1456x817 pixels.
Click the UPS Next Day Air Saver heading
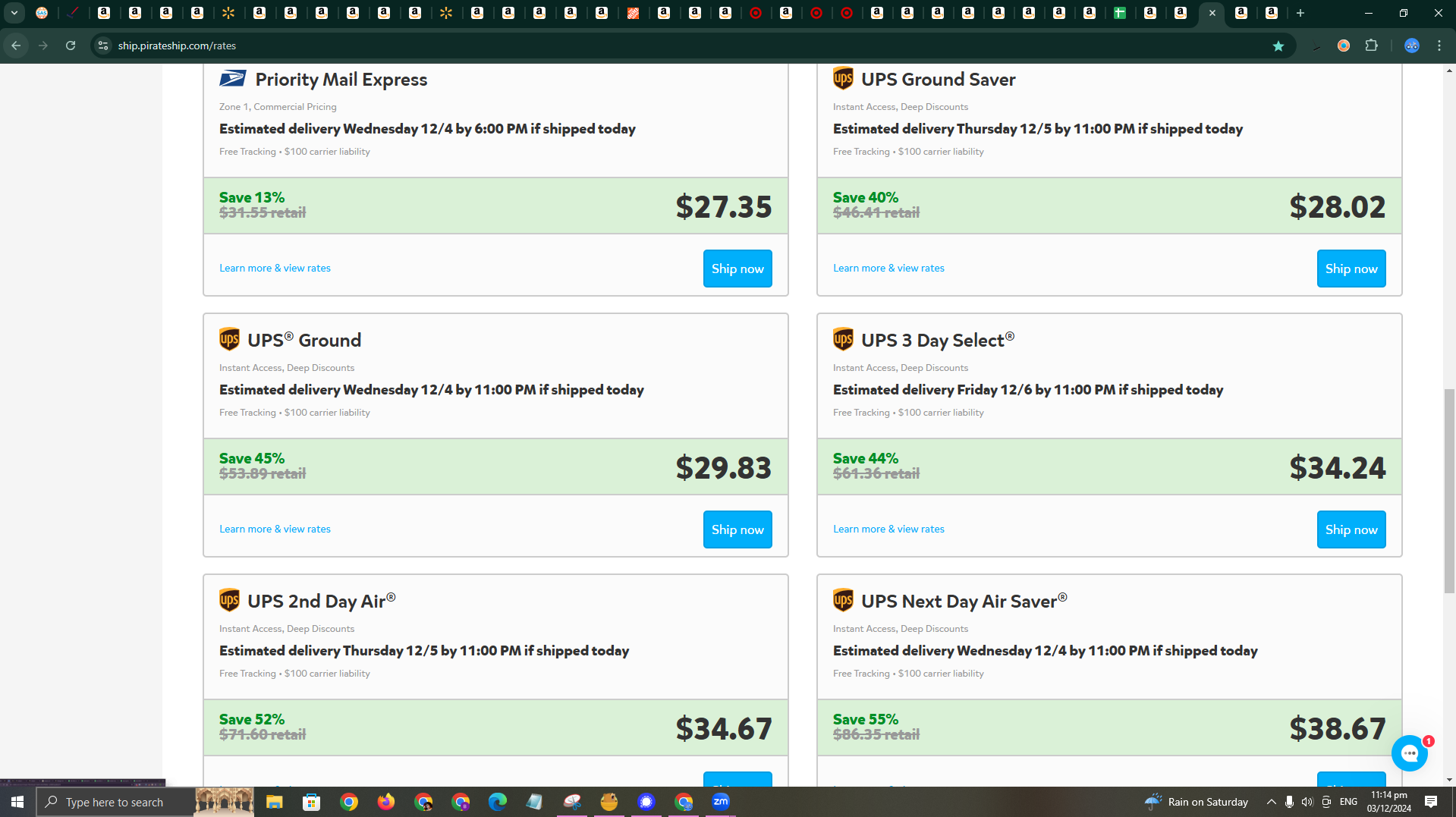964,601
